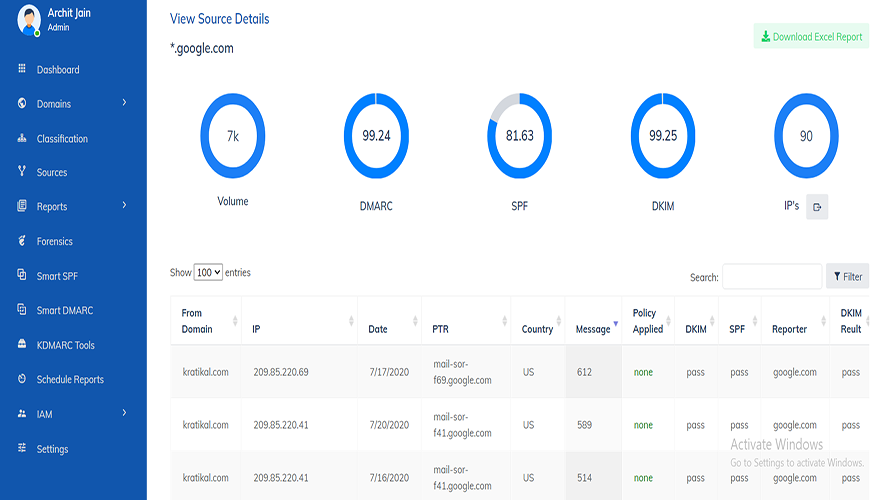Viewport: 890px width, 500px height.
Task: Open the Forensics section
Action: [x=54, y=241]
